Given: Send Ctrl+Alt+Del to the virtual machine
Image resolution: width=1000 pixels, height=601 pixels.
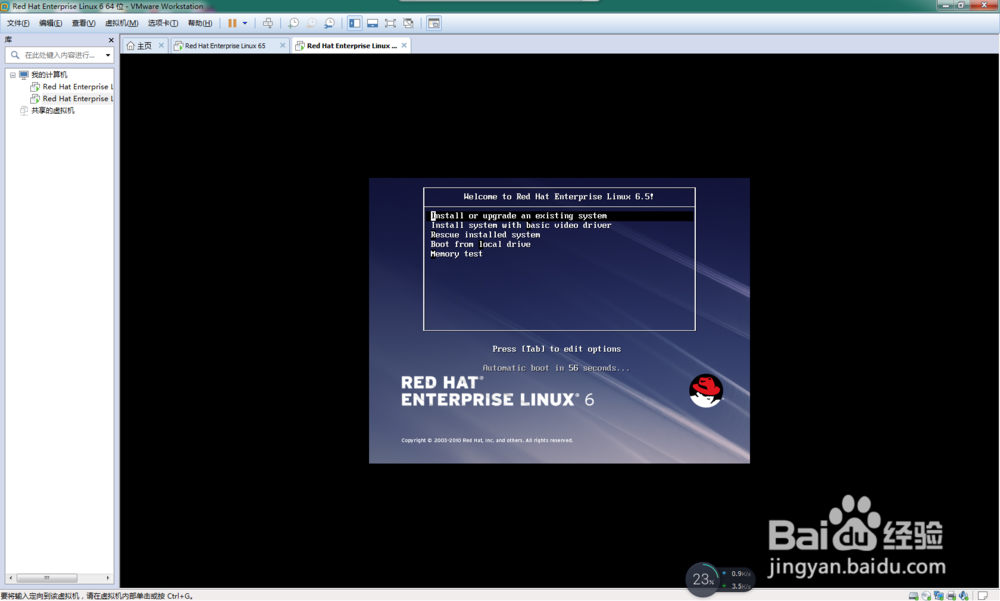Looking at the screenshot, I should click(268, 23).
